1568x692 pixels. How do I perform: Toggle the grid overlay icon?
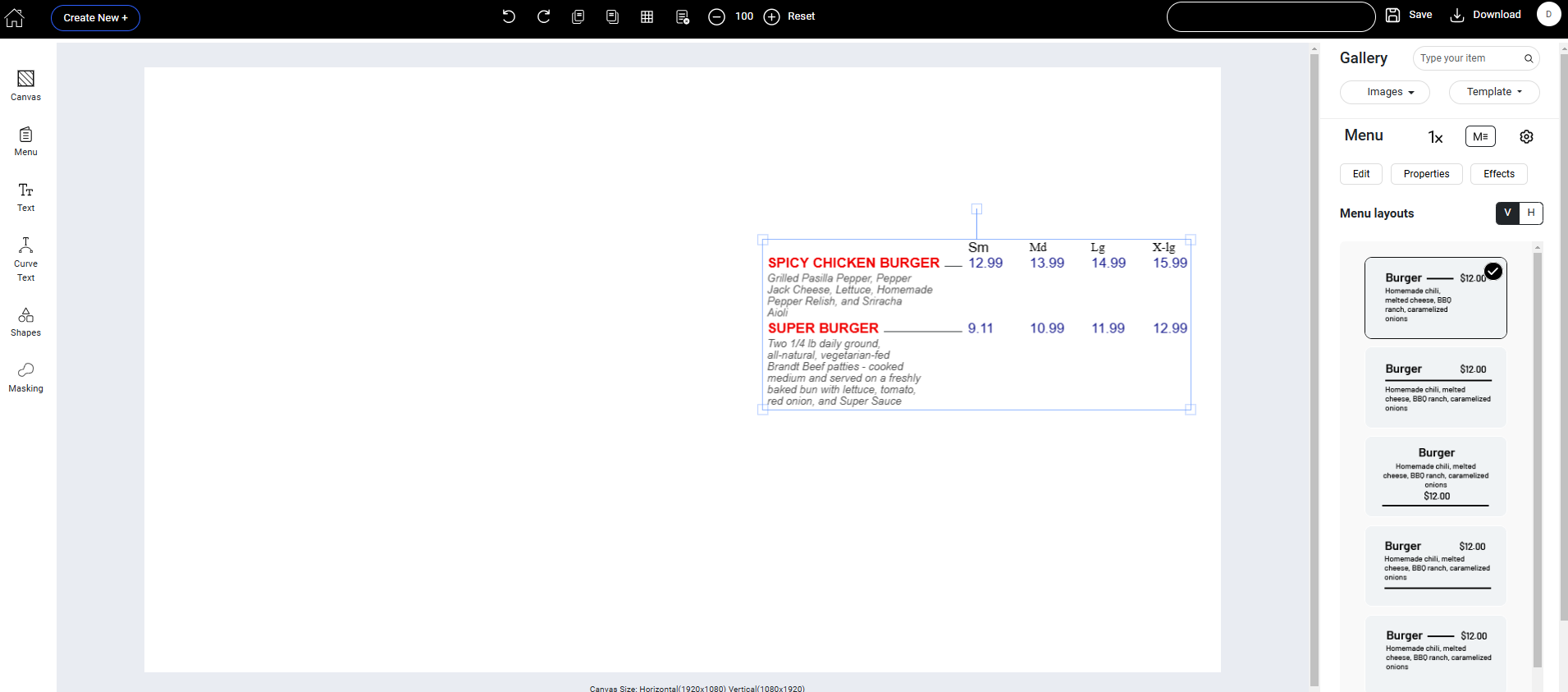[x=647, y=16]
